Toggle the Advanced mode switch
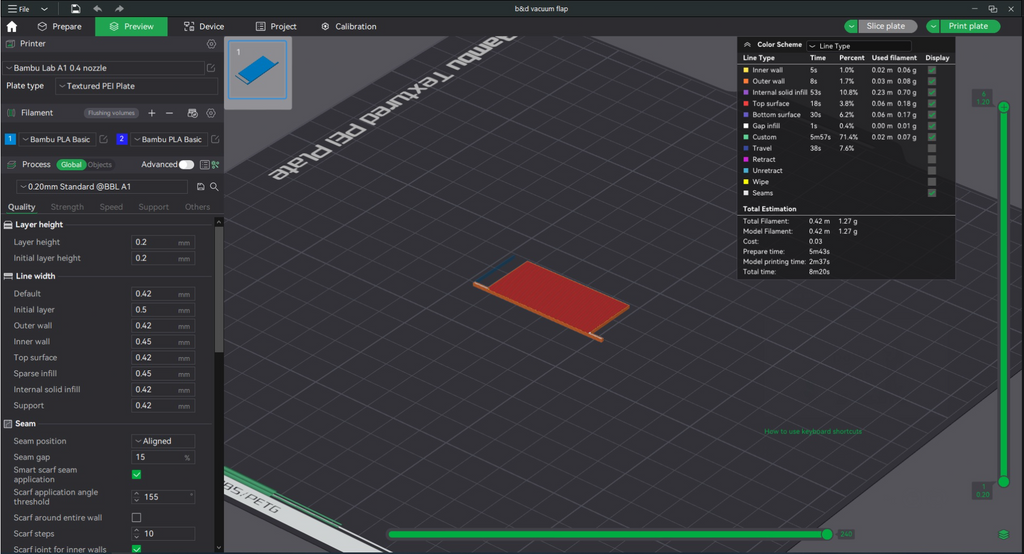This screenshot has width=1024, height=554. pyautogui.click(x=186, y=165)
